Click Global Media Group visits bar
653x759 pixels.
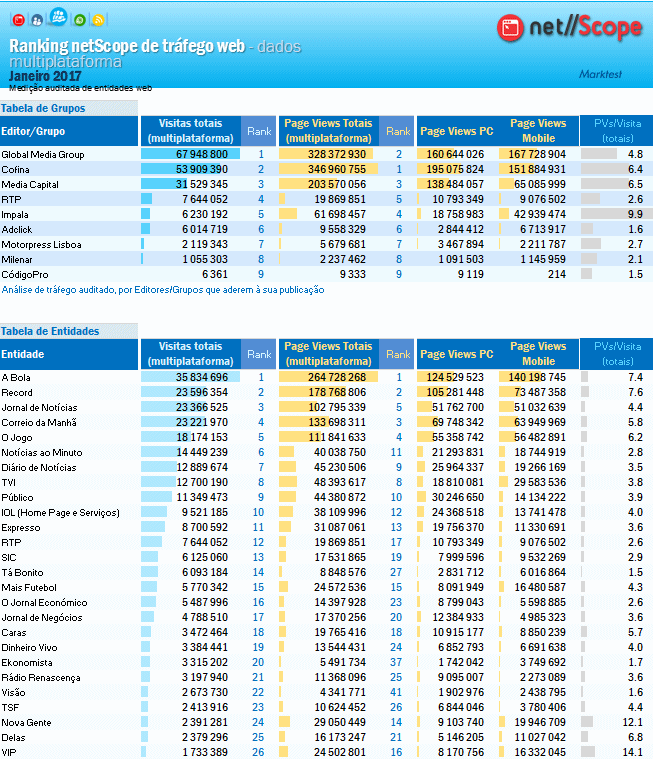190,155
